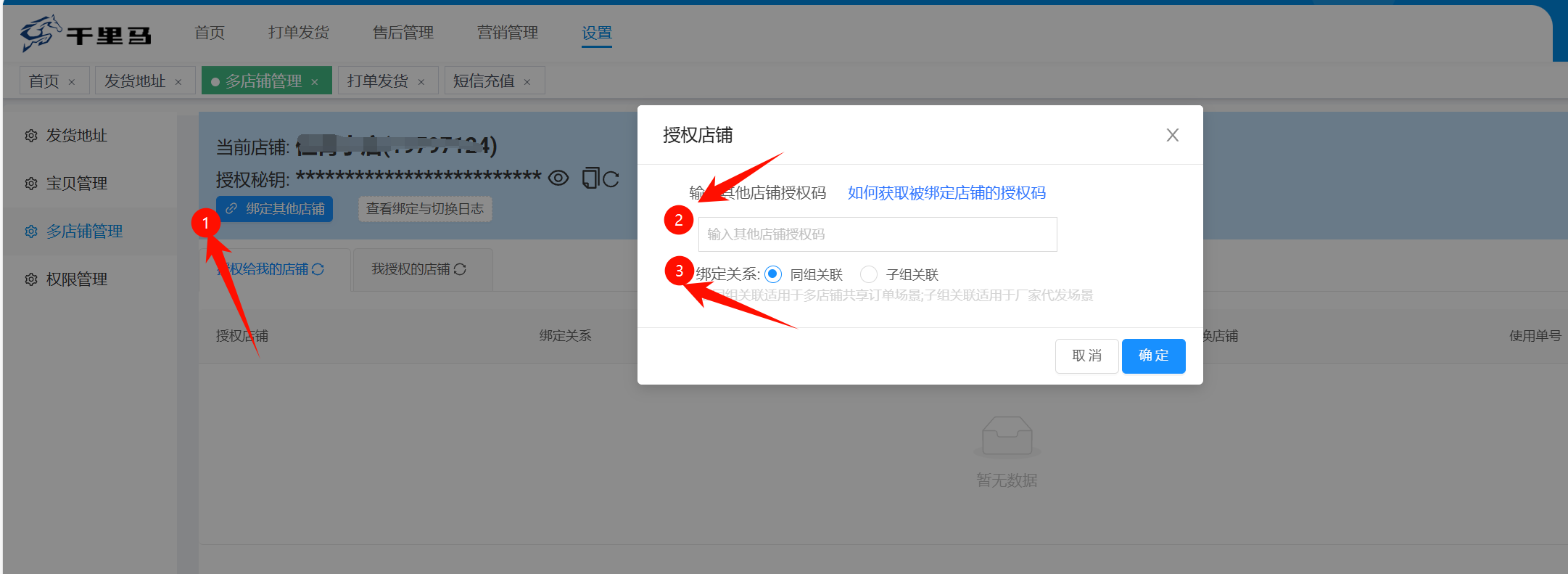The width and height of the screenshot is (1568, 574).
Task: Close the 授权店铺 dialog with the X
Action: [x=1172, y=135]
